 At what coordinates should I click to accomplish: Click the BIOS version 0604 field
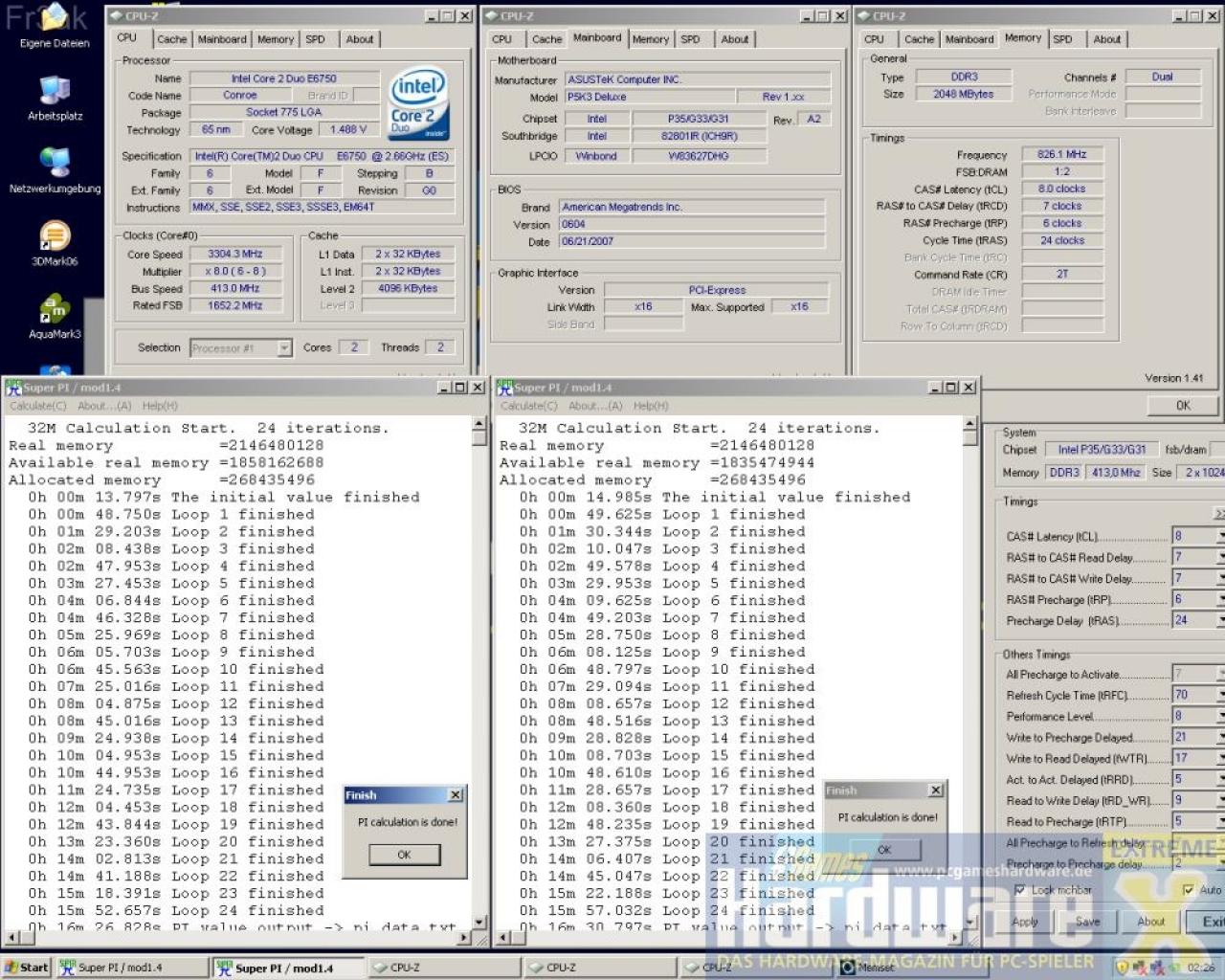pyautogui.click(x=691, y=224)
